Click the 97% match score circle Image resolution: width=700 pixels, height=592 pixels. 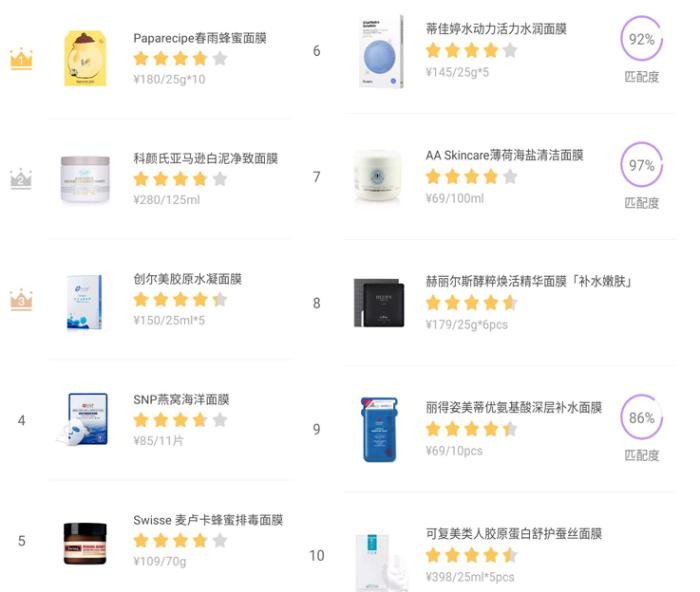click(x=641, y=166)
